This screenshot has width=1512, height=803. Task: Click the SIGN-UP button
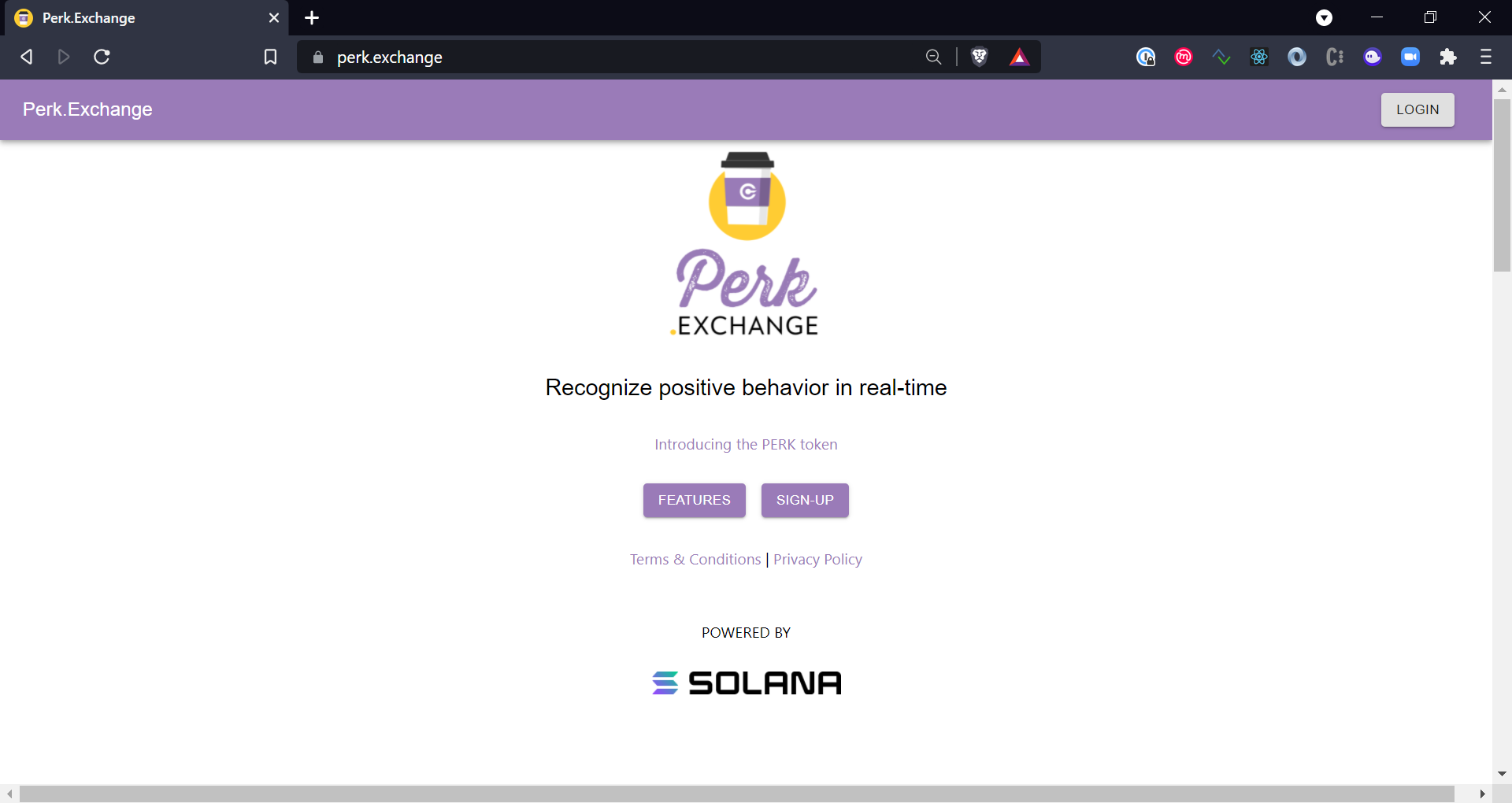pyautogui.click(x=805, y=500)
